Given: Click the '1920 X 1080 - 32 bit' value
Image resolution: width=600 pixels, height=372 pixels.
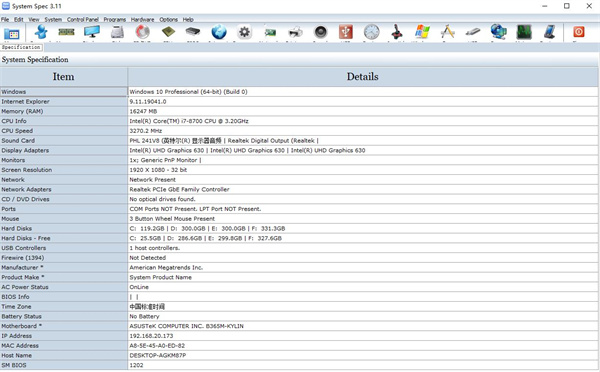Looking at the screenshot, I should tap(158, 170).
